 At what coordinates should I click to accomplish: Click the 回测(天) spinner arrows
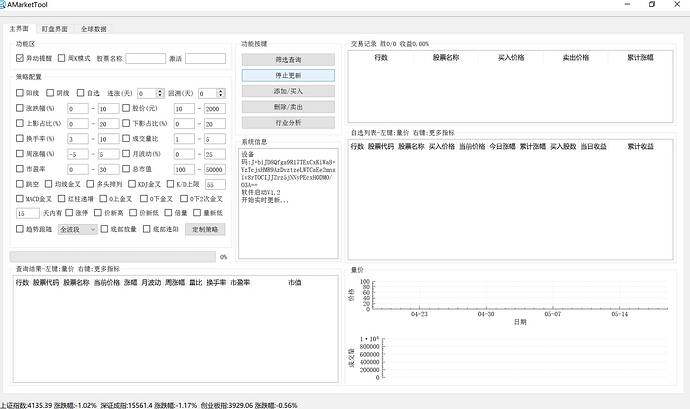[221, 93]
